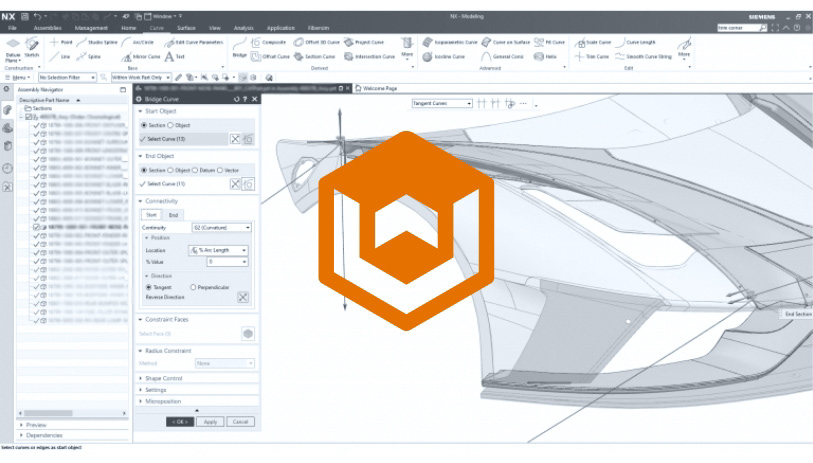Screen dimensions: 813x463
Task: Select the Section Curve tool
Action: click(315, 57)
